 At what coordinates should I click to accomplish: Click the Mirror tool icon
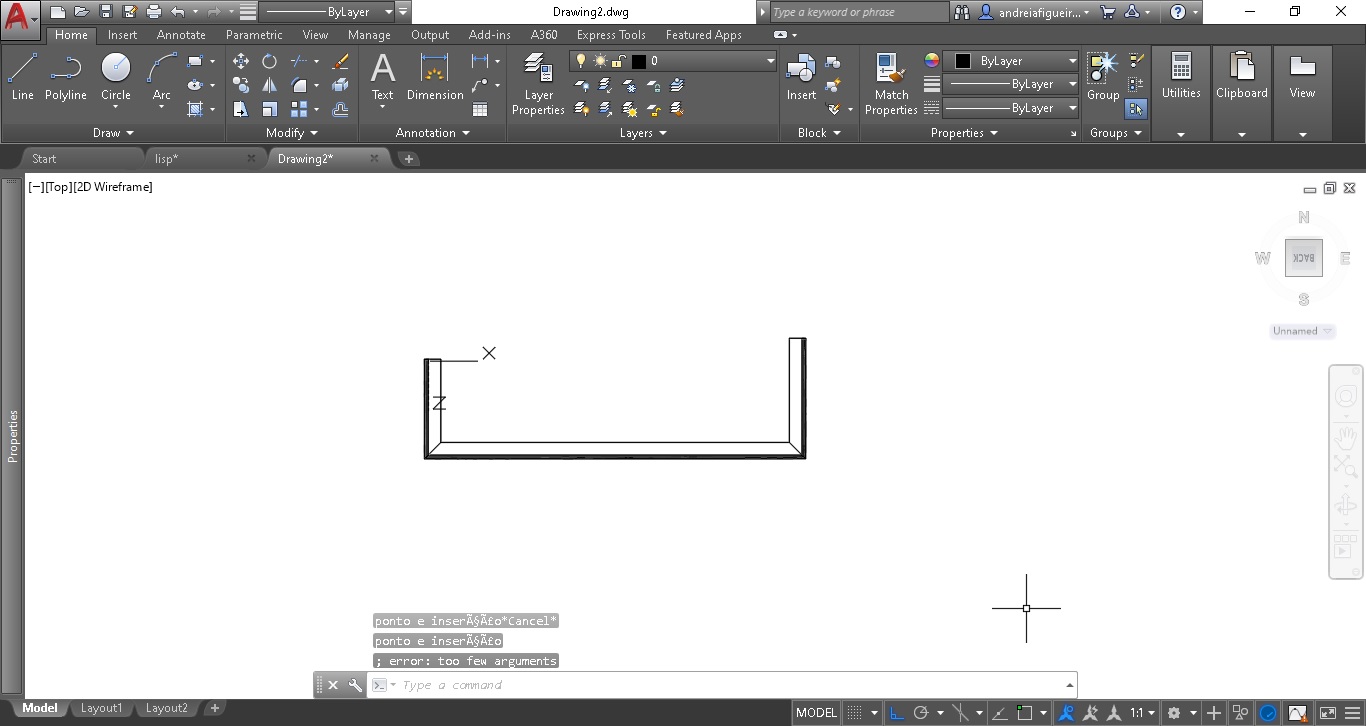point(269,85)
